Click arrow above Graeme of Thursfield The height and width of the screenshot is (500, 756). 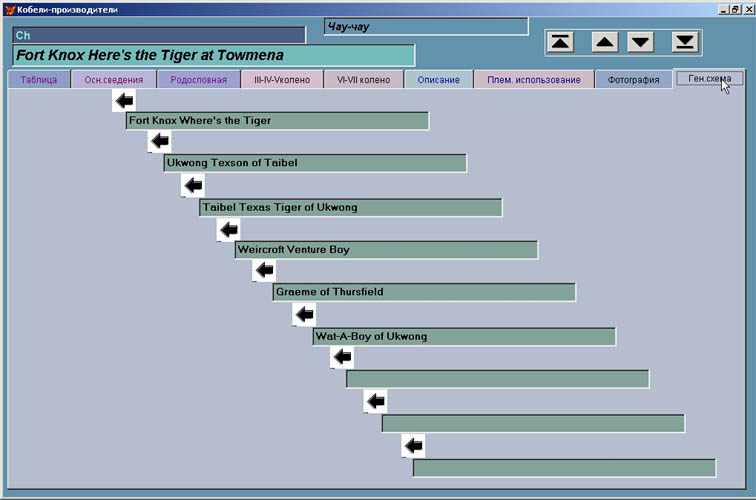coord(264,270)
